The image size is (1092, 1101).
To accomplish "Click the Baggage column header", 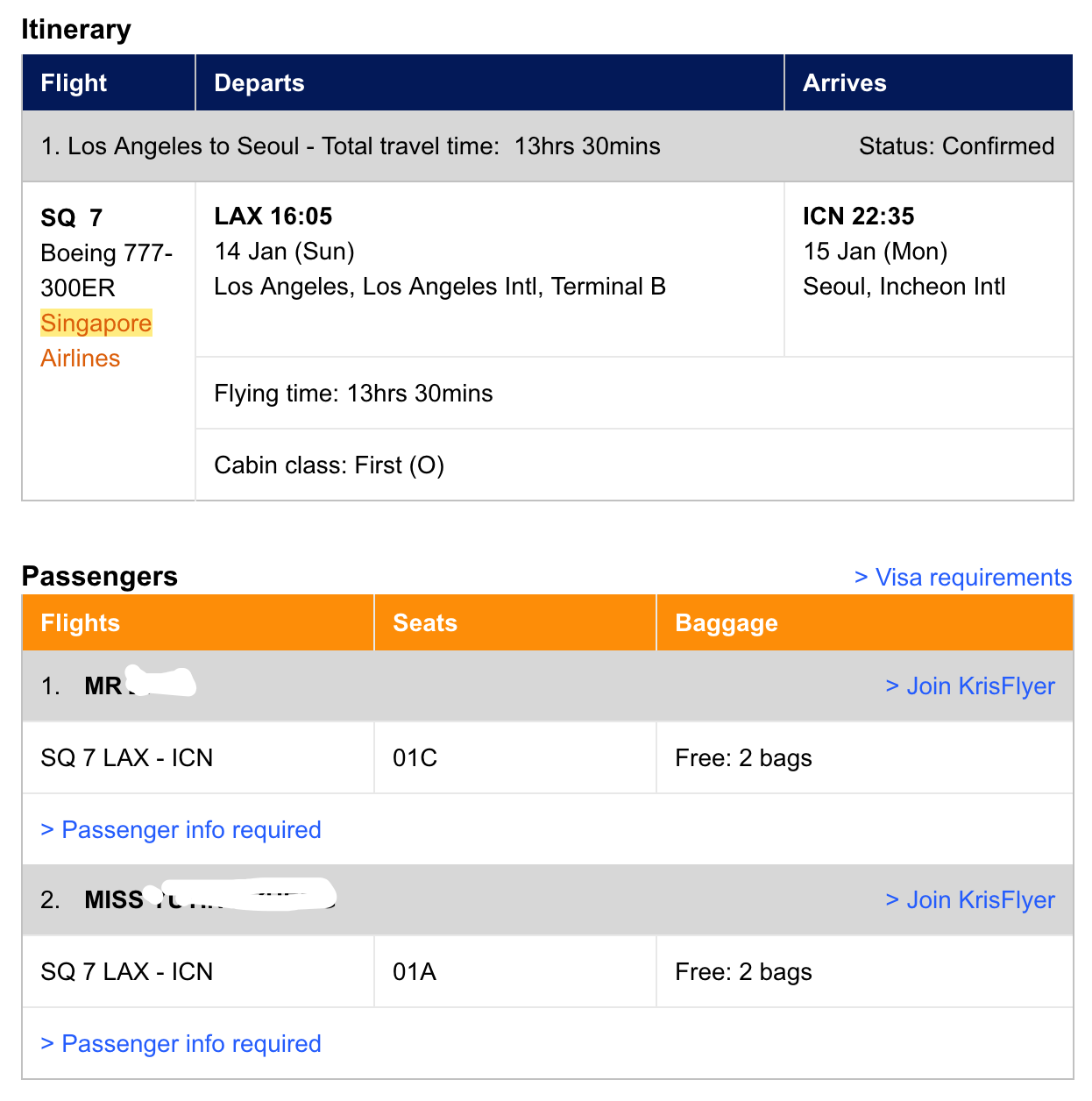I will point(865,623).
